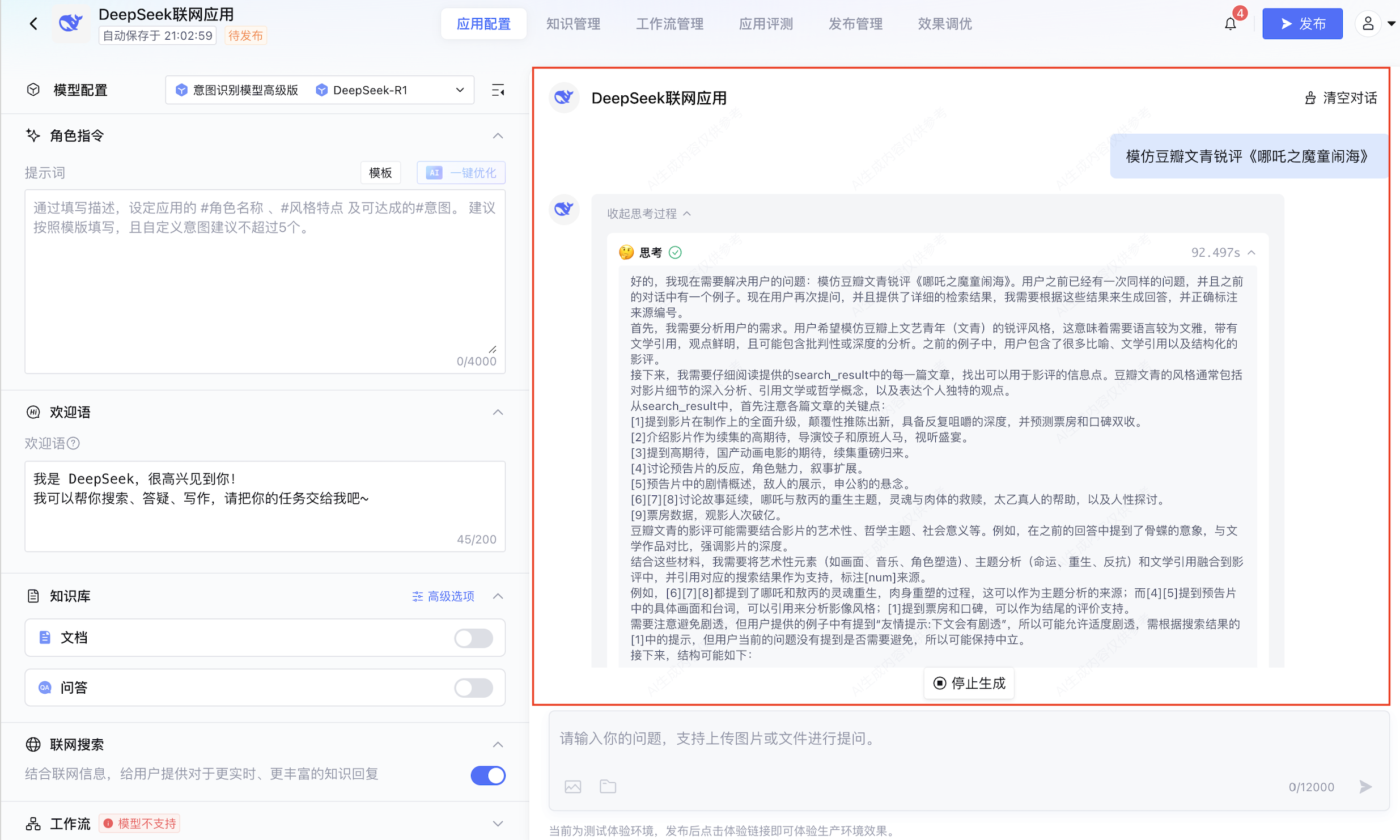
Task: Click the 模板 template button
Action: click(x=380, y=173)
